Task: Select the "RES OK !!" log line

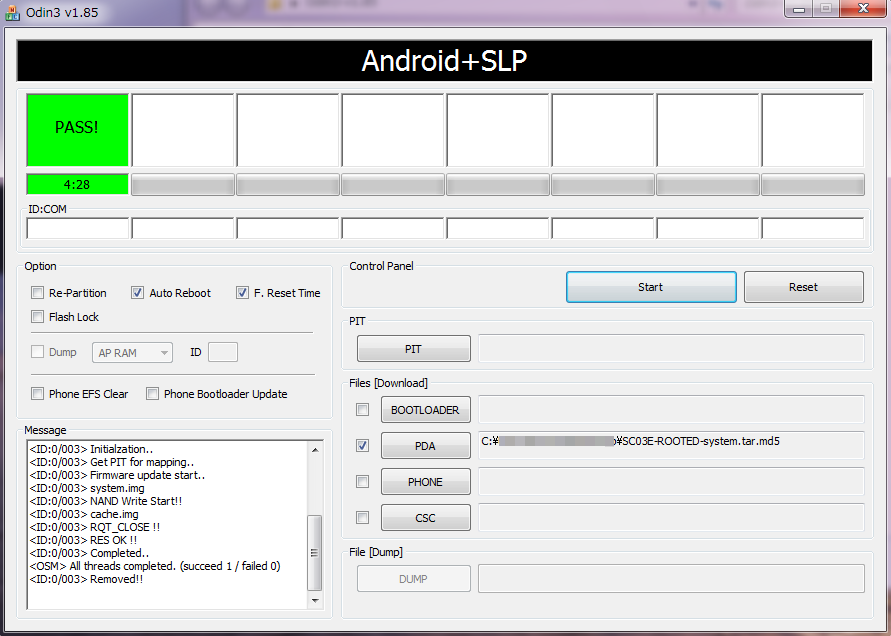Action: tap(83, 541)
